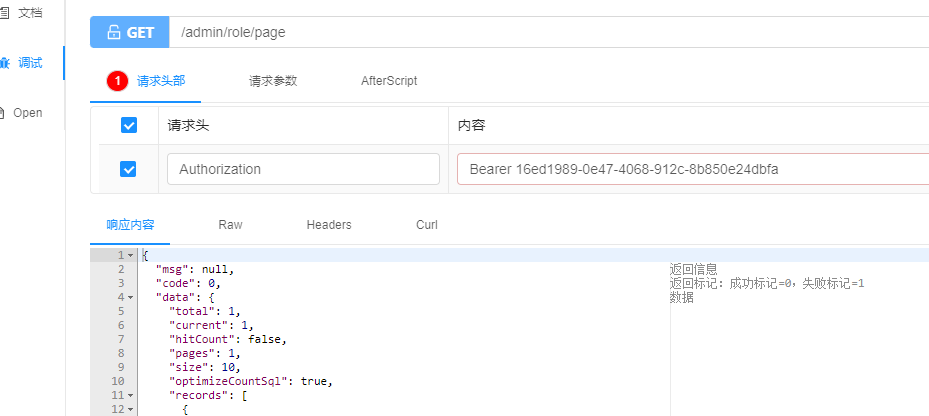Click the blue GET method button
Image resolution: width=929 pixels, height=416 pixels.
point(130,32)
